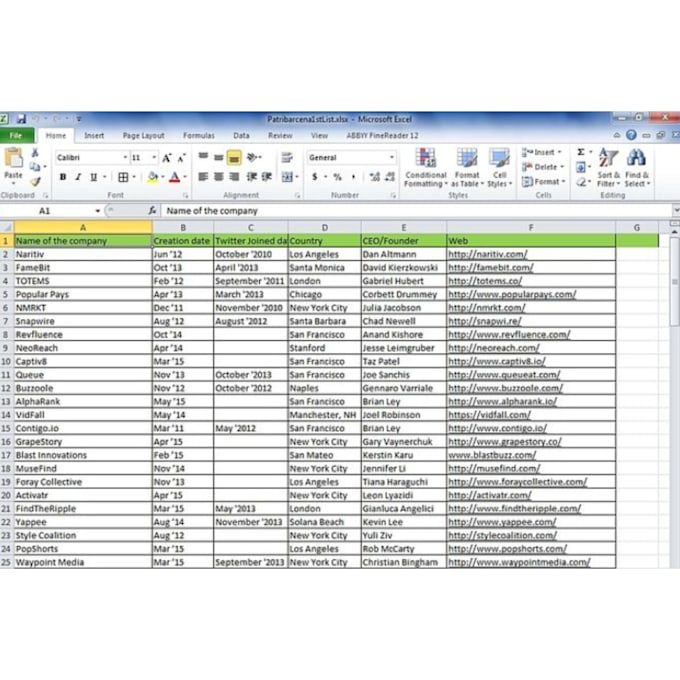Image resolution: width=680 pixels, height=680 pixels.
Task: Save workbook from Quick Access Toolbar
Action: [x=21, y=119]
